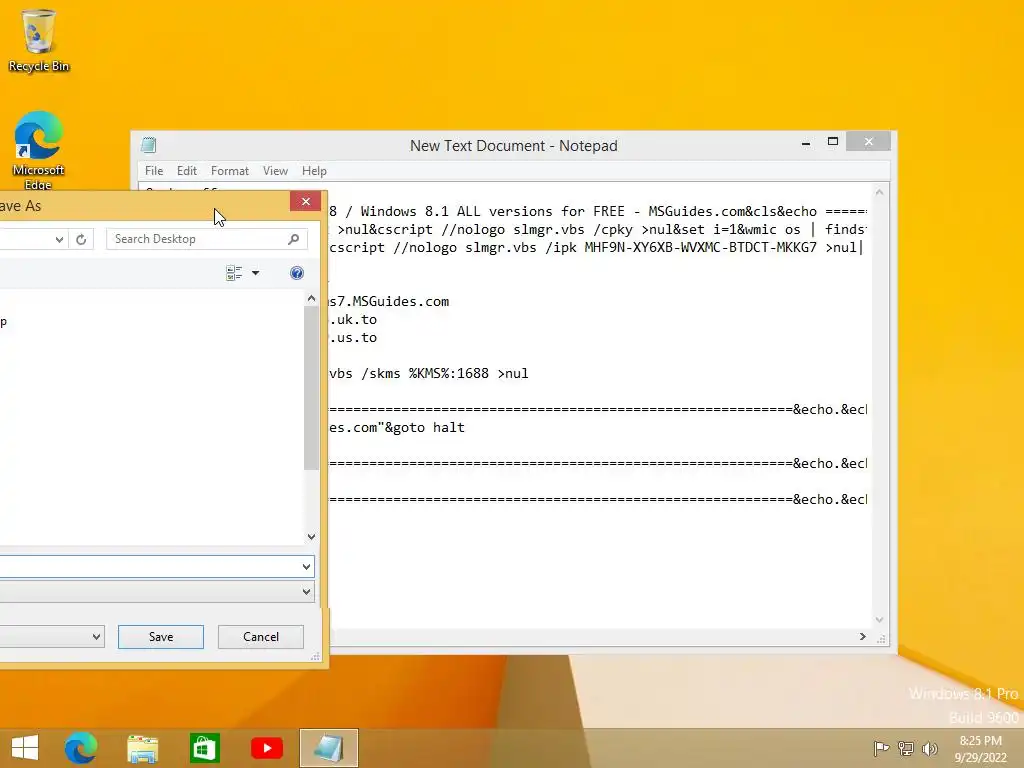Launch Edge from the taskbar

click(81, 748)
